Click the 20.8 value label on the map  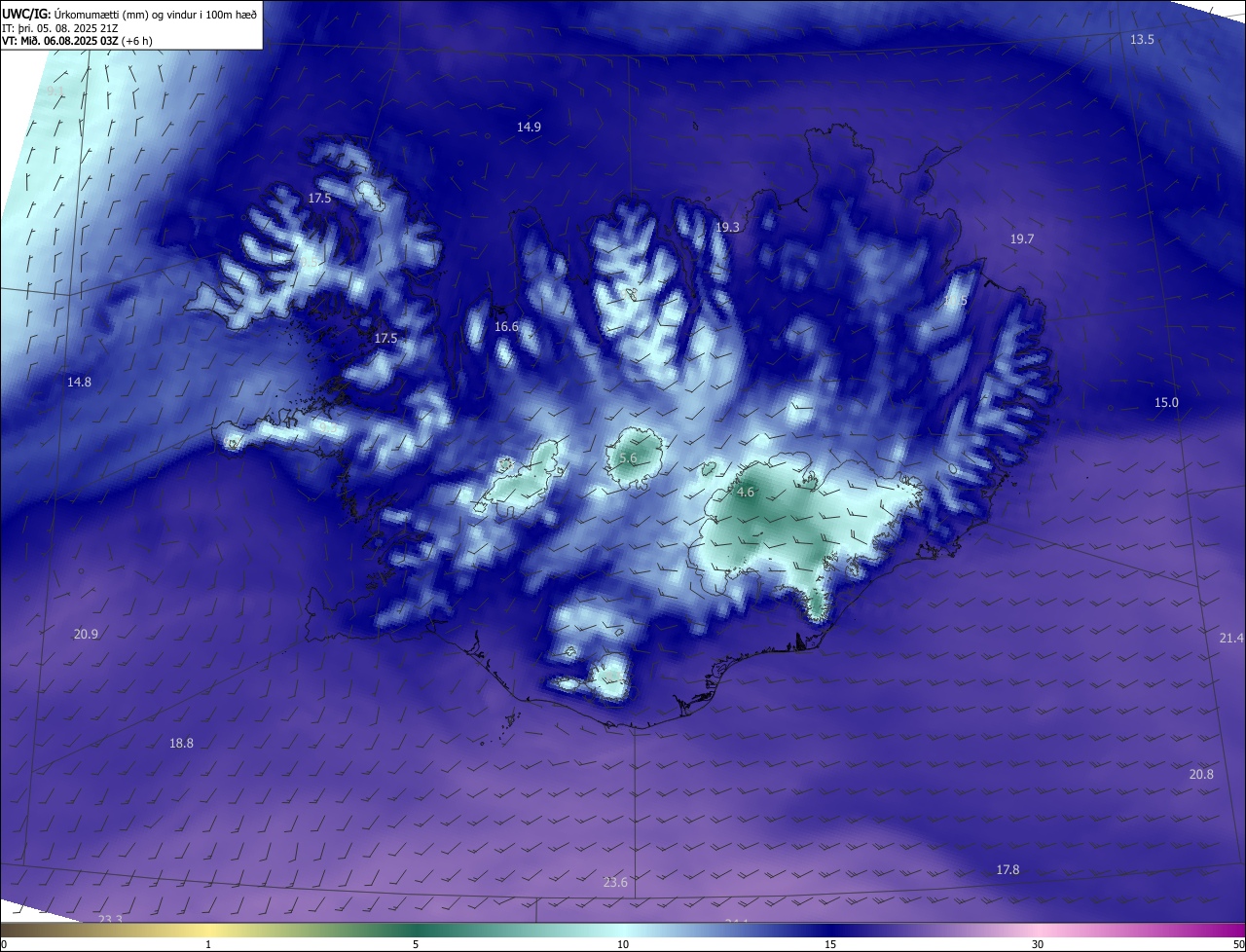click(x=1201, y=775)
